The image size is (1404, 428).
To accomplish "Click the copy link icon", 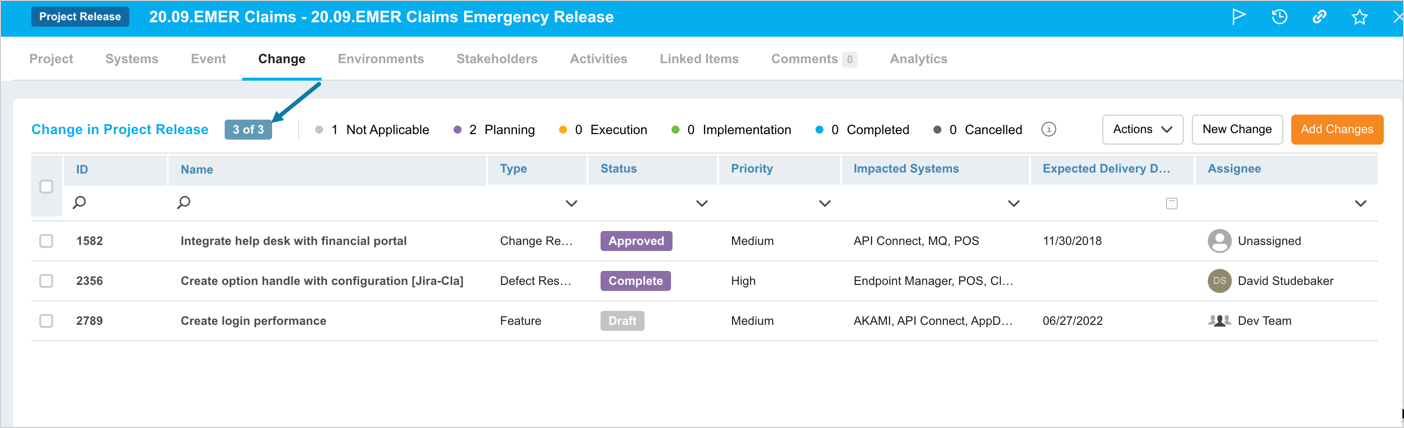I will click(1319, 17).
